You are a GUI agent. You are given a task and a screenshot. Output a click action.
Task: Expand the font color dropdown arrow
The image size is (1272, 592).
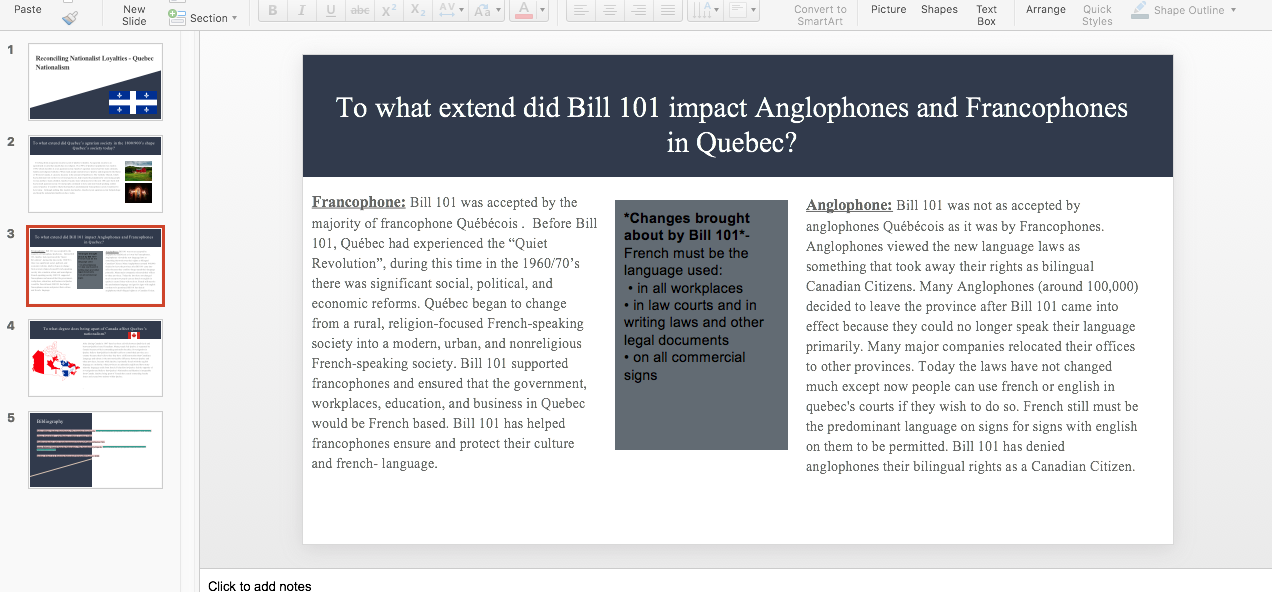pos(543,11)
